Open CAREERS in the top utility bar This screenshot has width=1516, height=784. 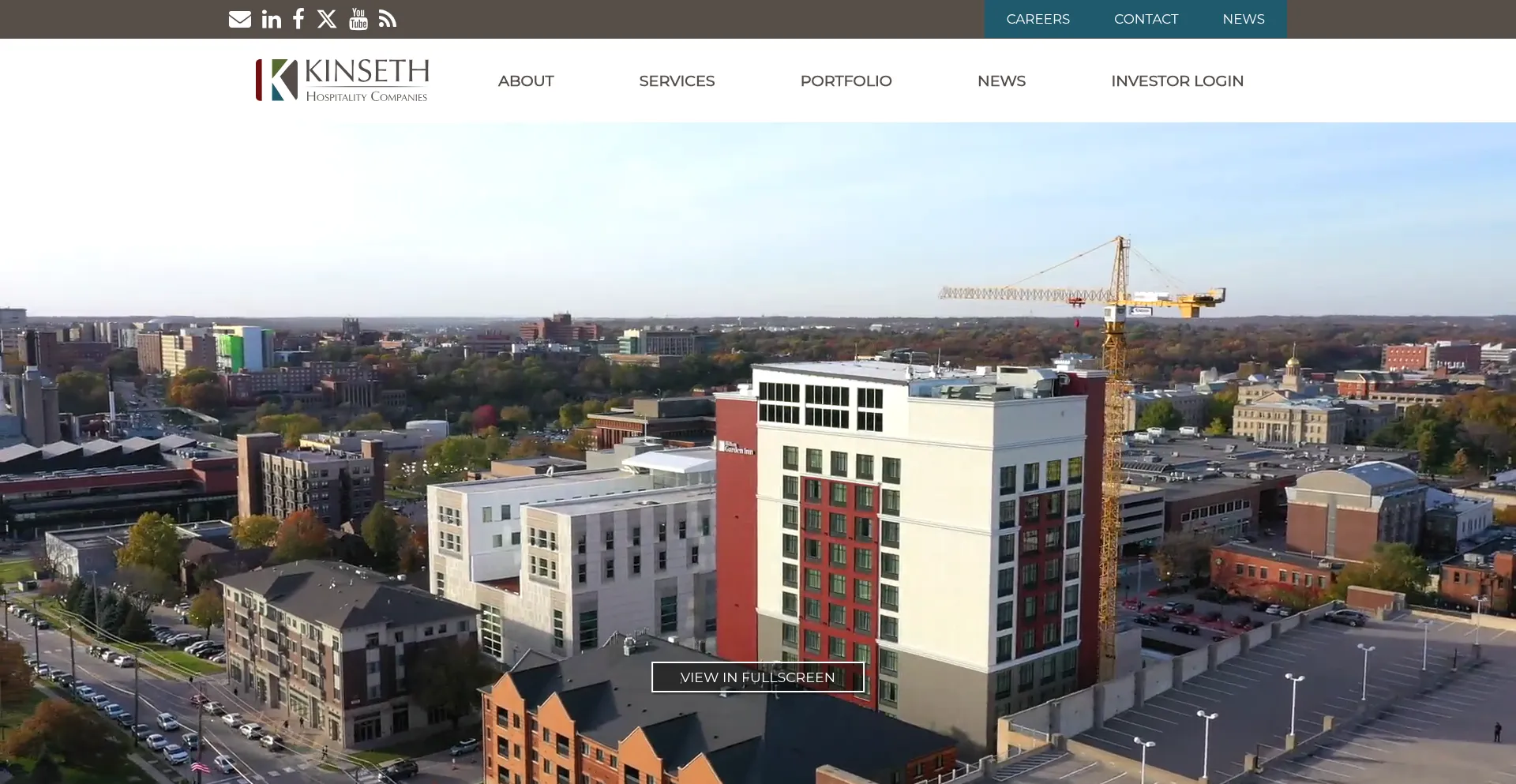pos(1038,19)
